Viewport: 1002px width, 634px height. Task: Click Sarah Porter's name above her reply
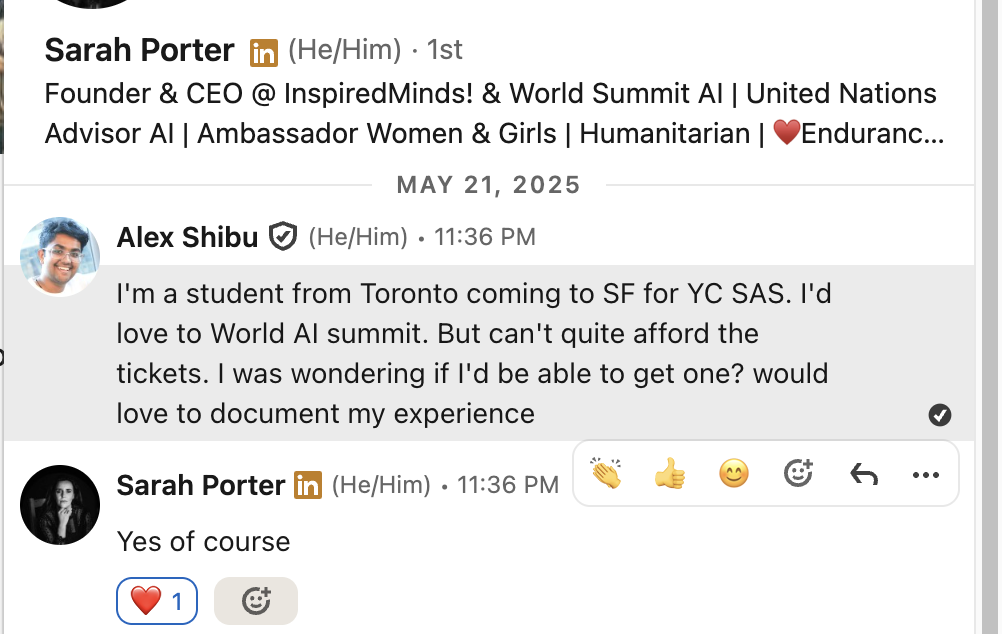tap(201, 486)
